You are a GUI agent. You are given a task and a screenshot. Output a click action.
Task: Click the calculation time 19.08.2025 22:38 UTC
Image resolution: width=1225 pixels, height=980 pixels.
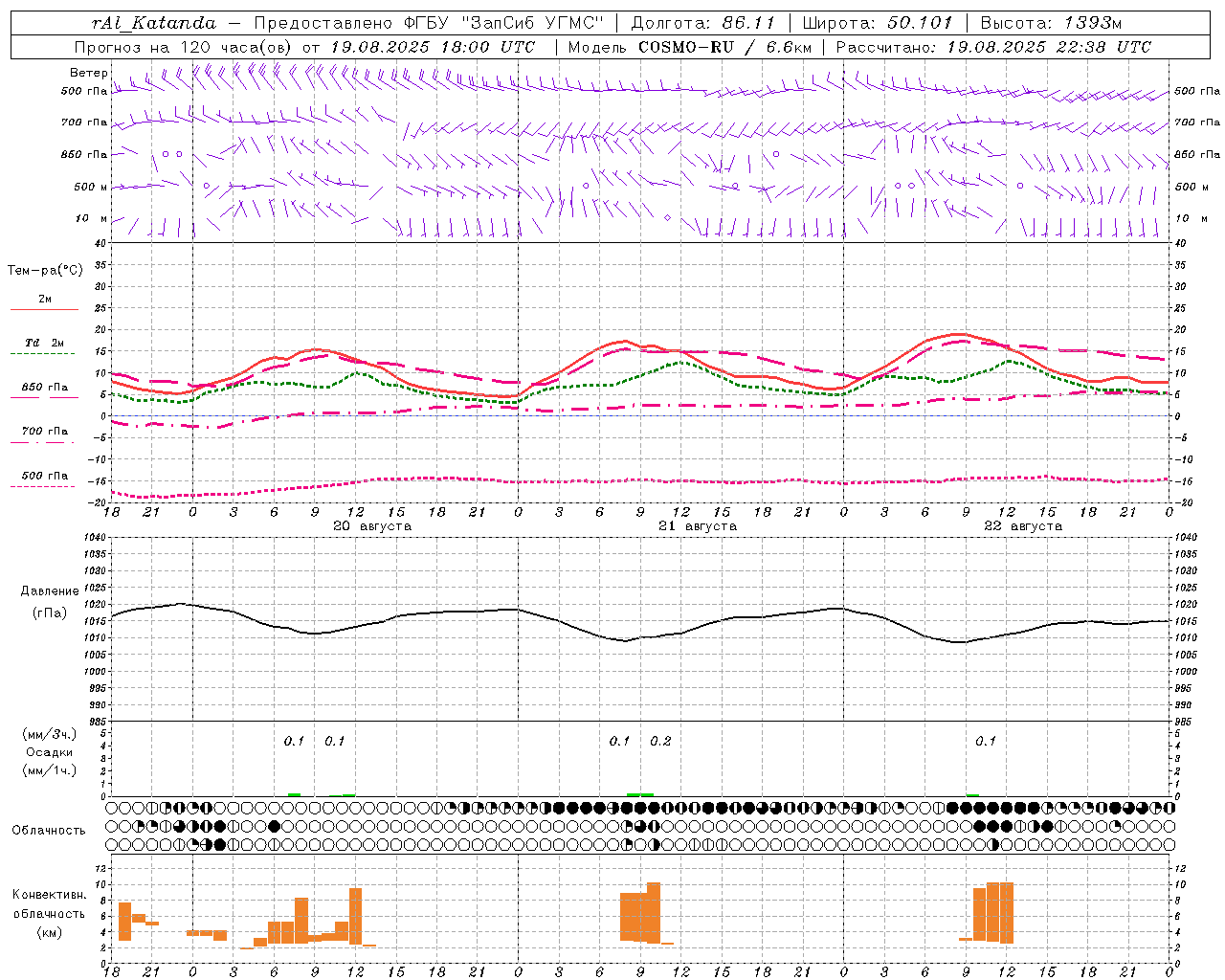click(1049, 47)
